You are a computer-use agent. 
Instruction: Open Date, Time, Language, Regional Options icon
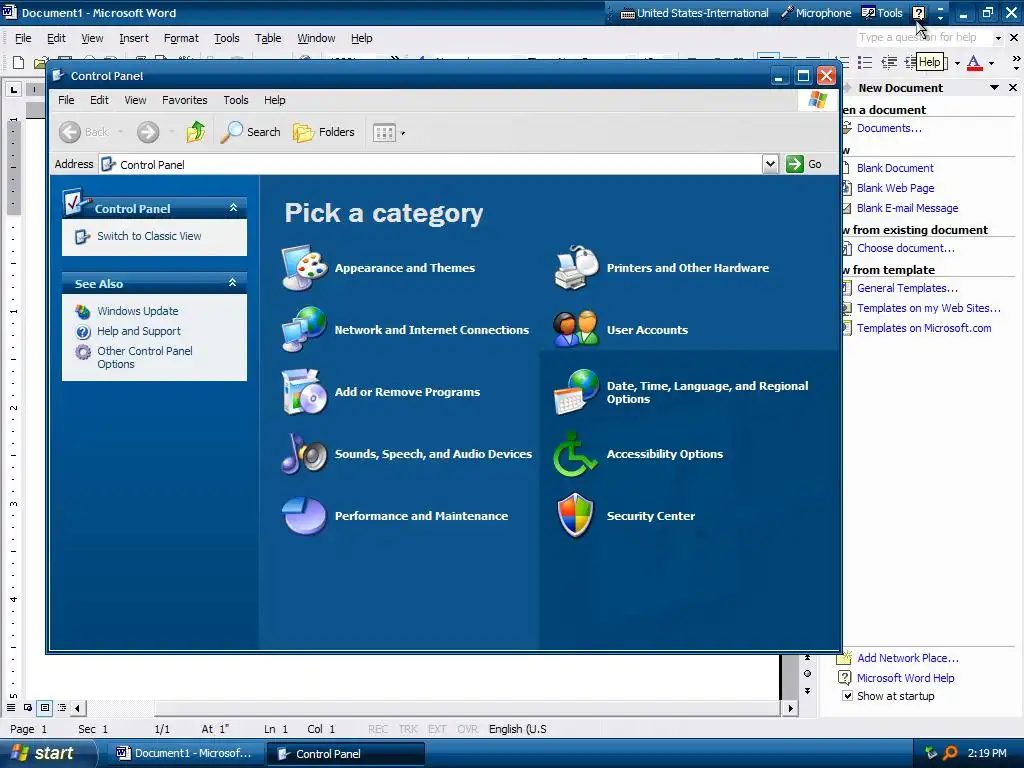[x=576, y=392]
